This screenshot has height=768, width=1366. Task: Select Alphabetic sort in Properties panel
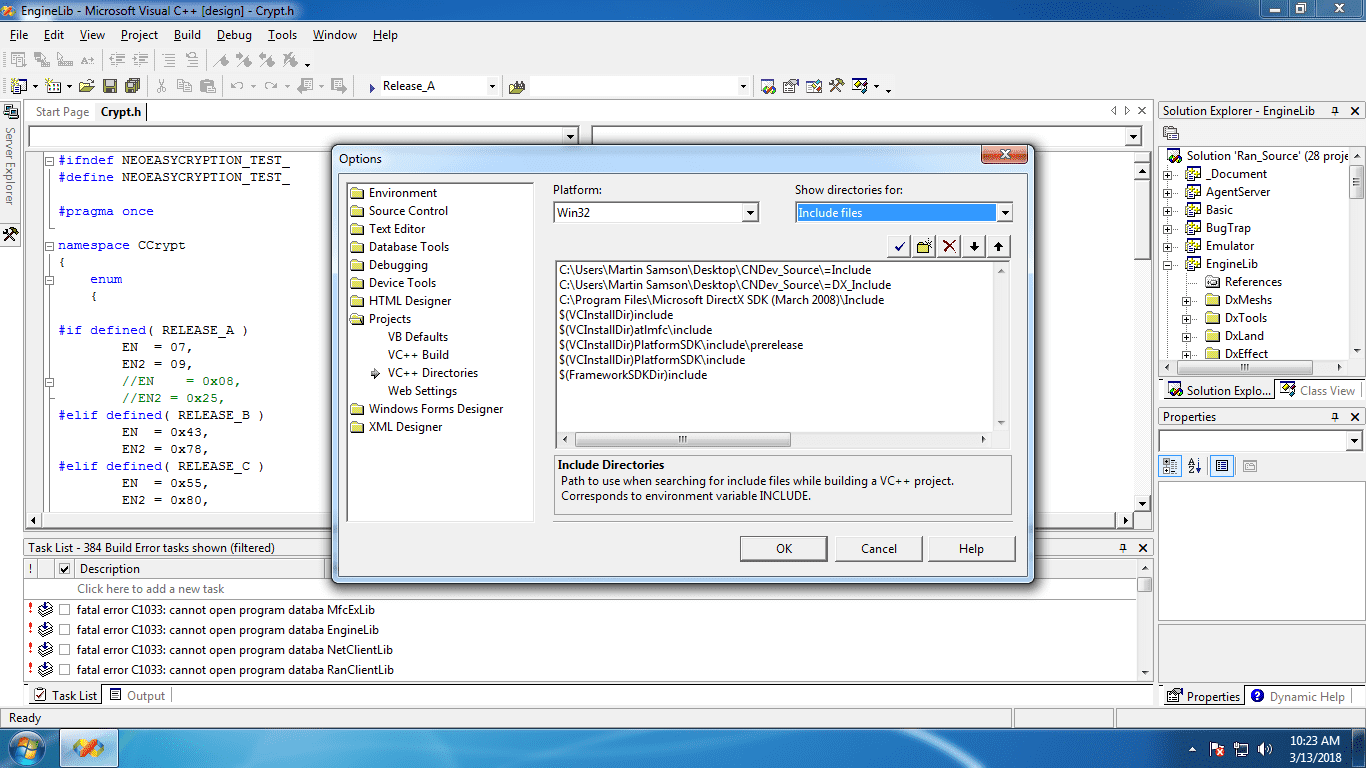tap(1194, 466)
